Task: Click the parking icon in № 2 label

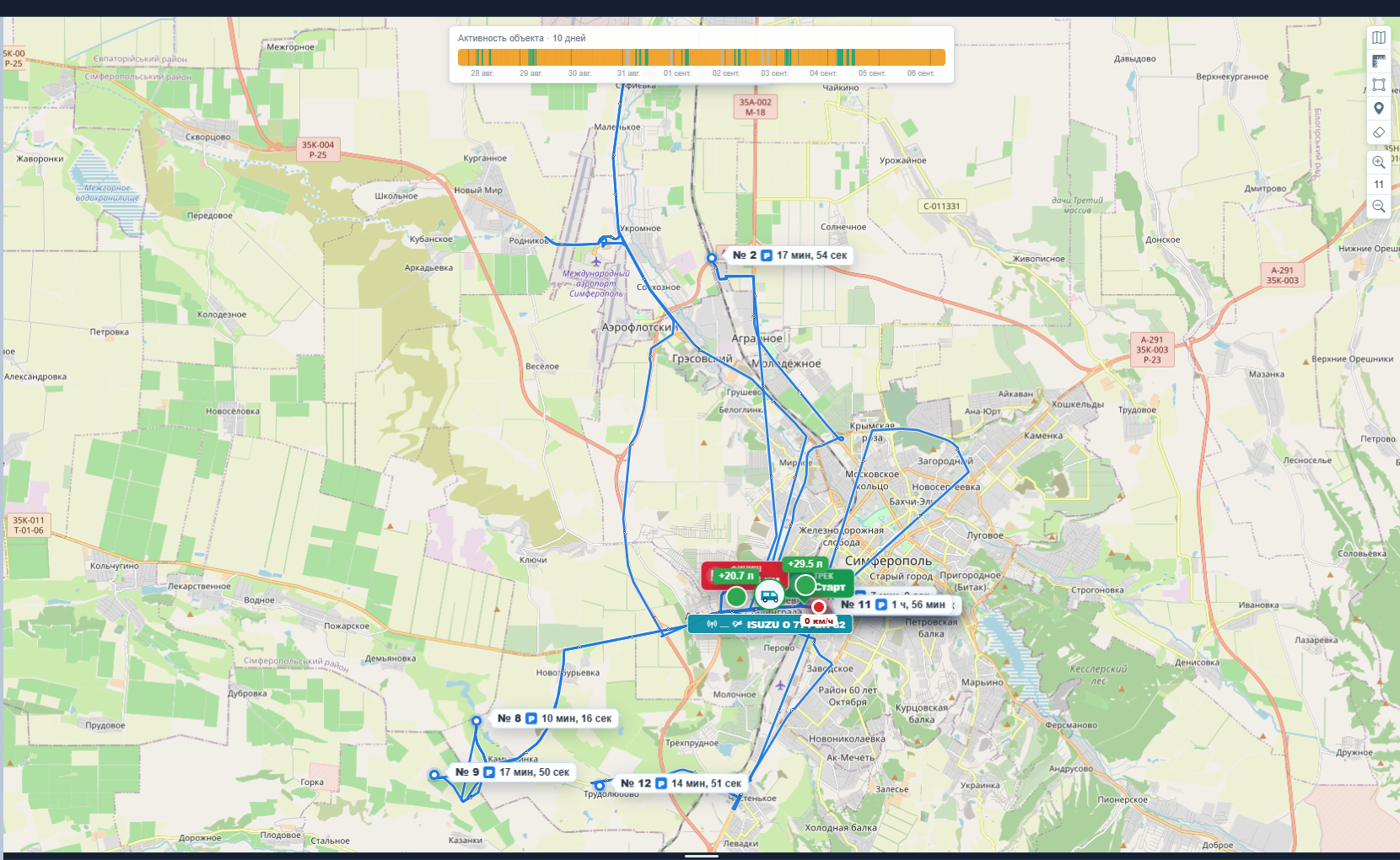Action: click(767, 255)
